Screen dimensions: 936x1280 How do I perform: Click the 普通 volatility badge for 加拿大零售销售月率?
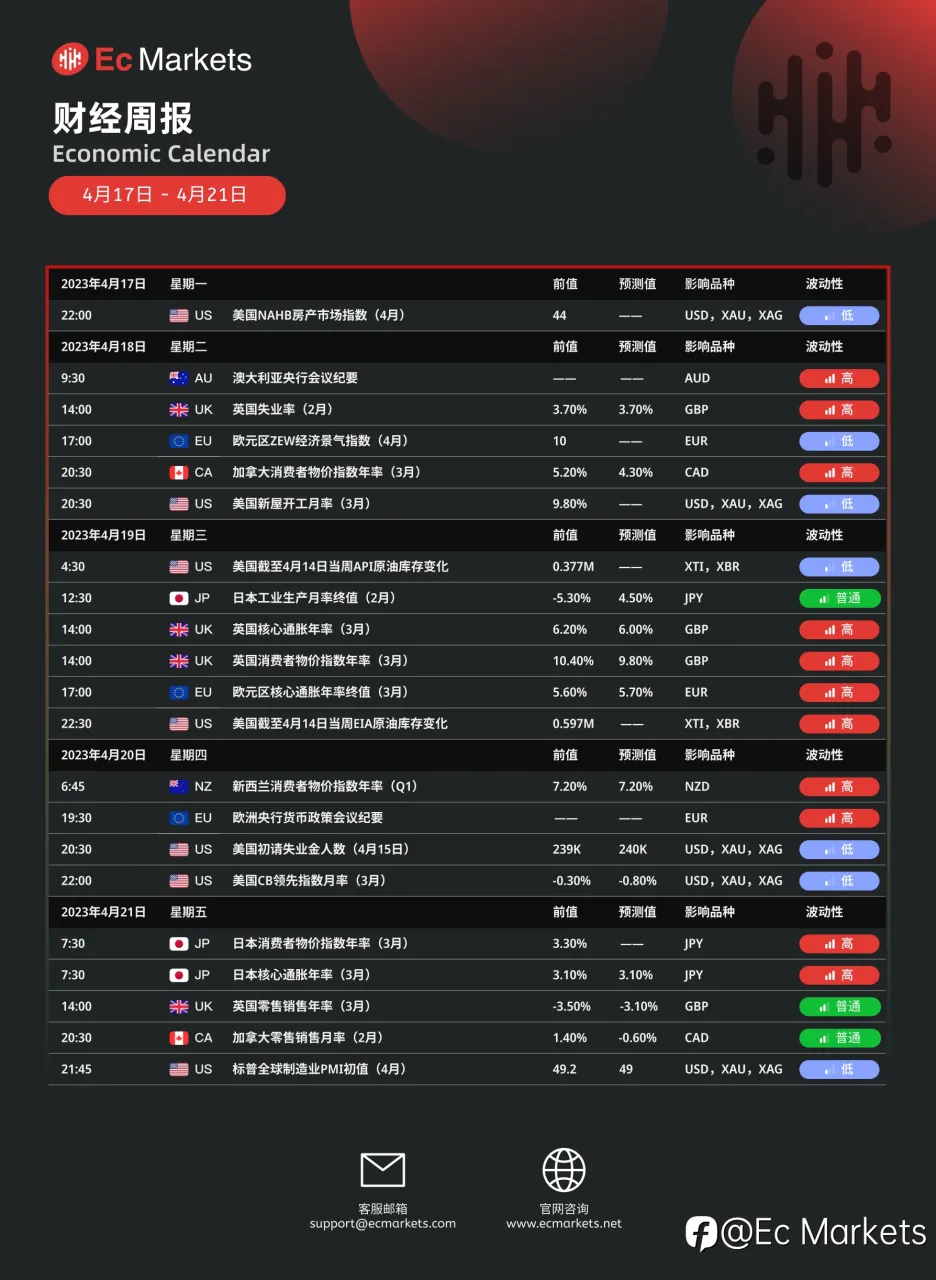click(x=839, y=1038)
